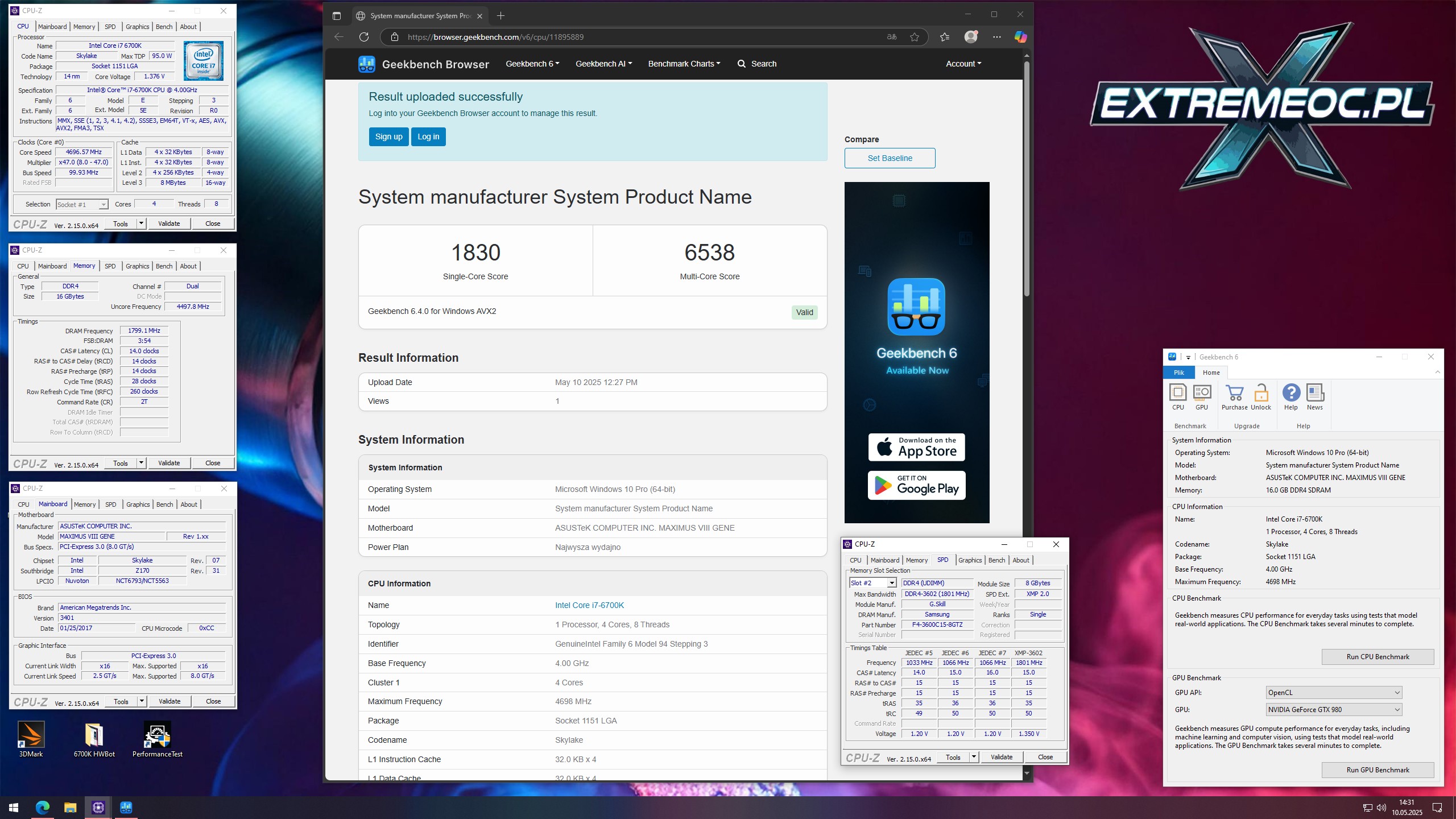Open the GPU API OpenCL dropdown
This screenshot has height=819, width=1456.
tap(1334, 693)
